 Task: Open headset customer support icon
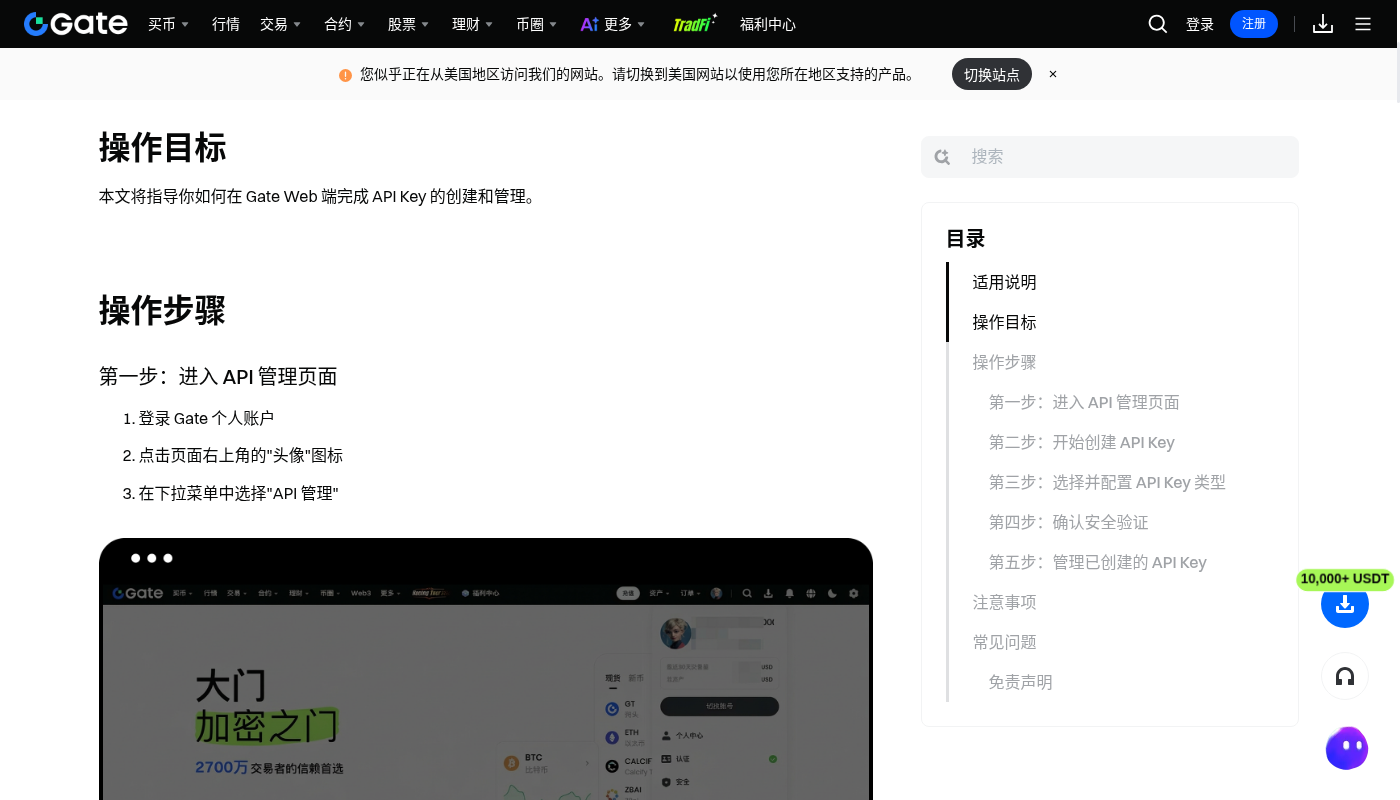pyautogui.click(x=1345, y=677)
